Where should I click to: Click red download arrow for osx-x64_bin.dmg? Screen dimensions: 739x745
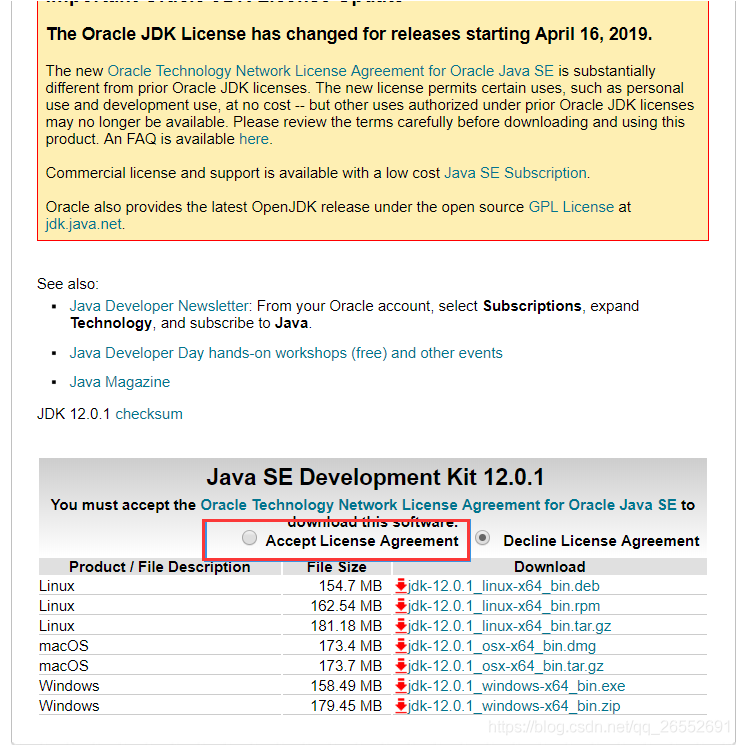(401, 646)
